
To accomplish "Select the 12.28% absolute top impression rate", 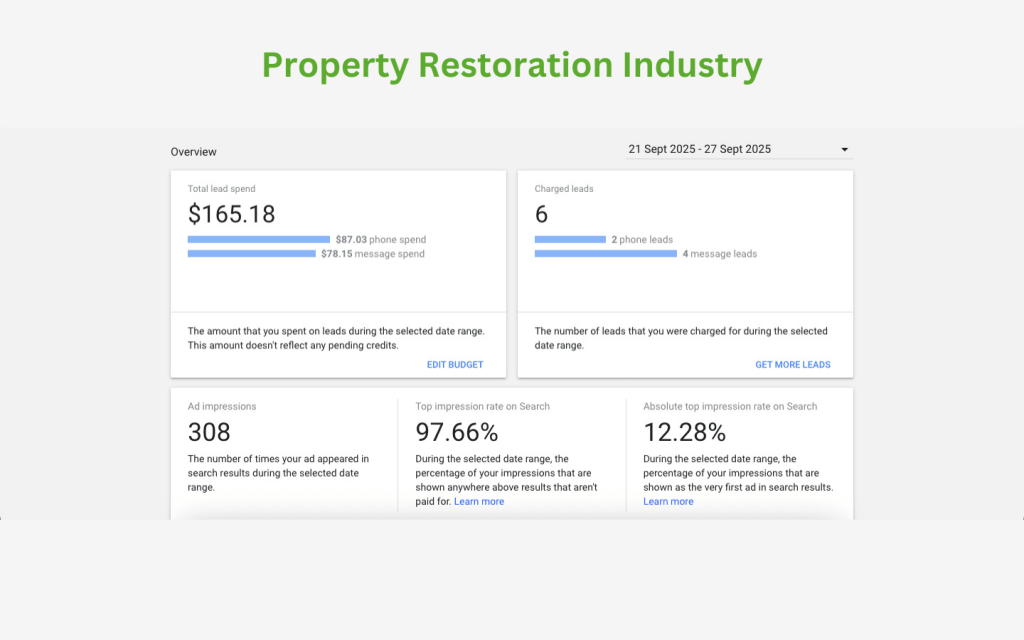I will tap(684, 432).
